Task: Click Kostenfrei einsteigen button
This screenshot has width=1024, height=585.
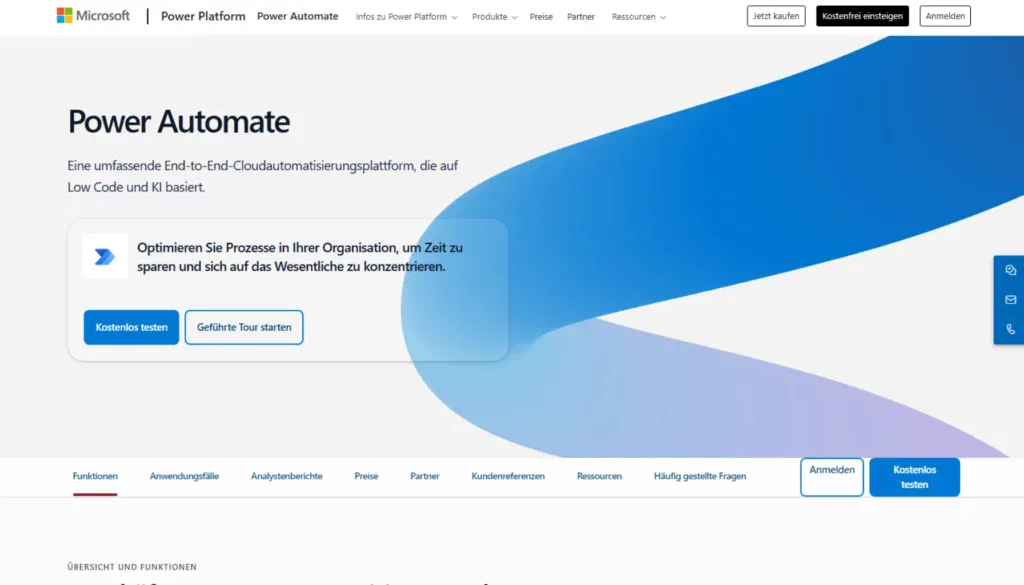Action: pos(862,16)
